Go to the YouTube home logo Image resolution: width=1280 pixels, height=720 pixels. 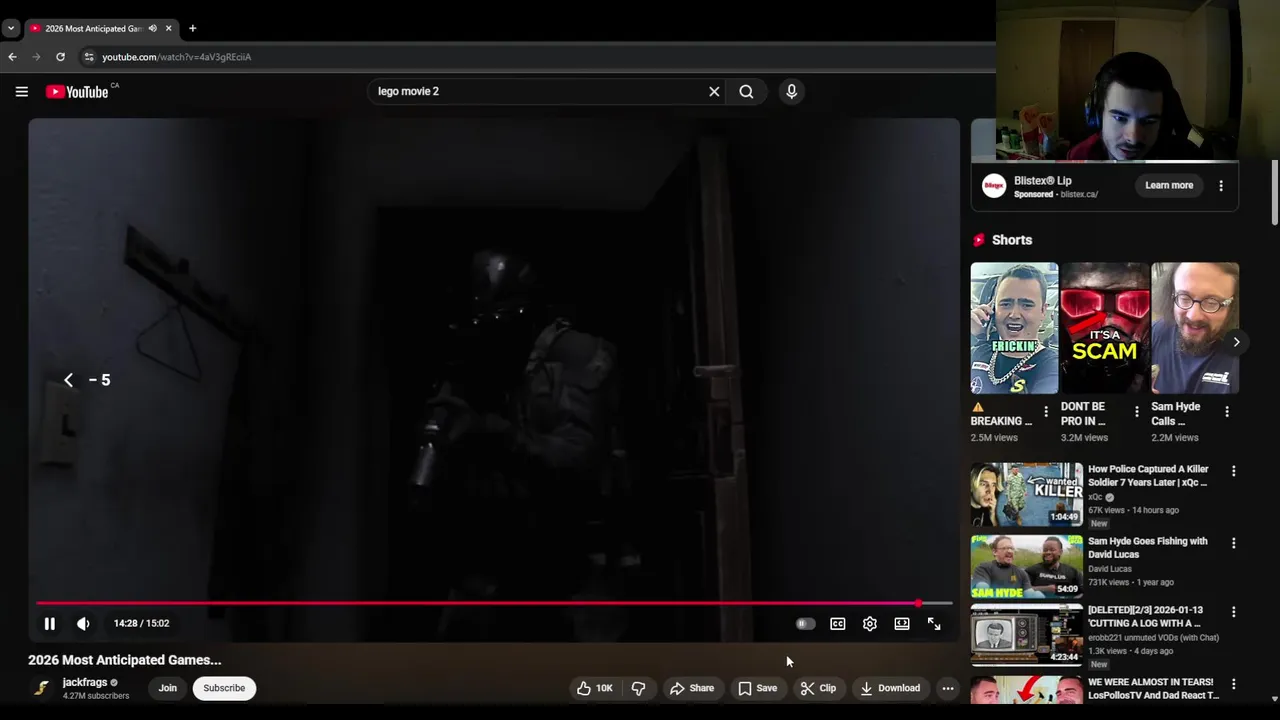pos(77,92)
